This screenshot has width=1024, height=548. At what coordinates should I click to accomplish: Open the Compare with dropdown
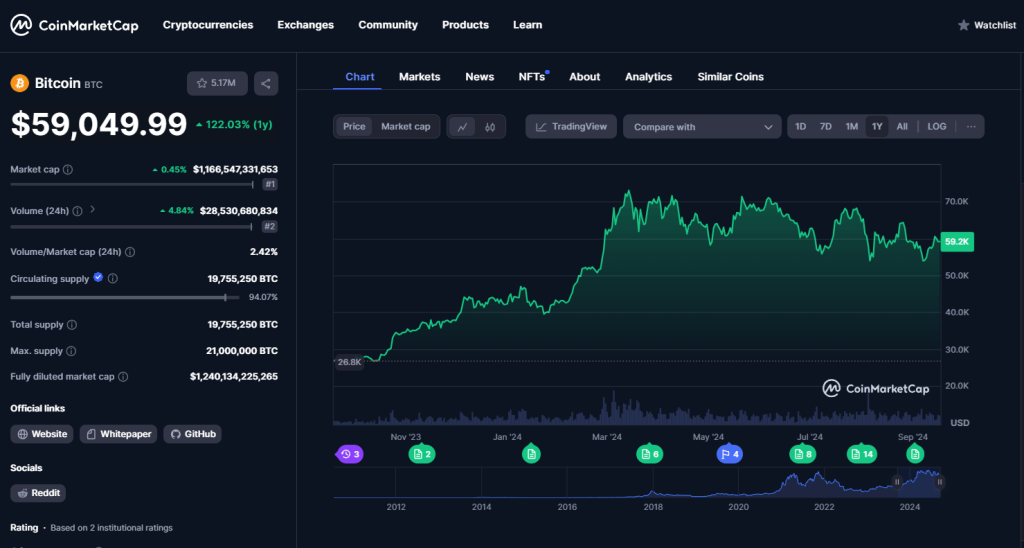(x=702, y=127)
